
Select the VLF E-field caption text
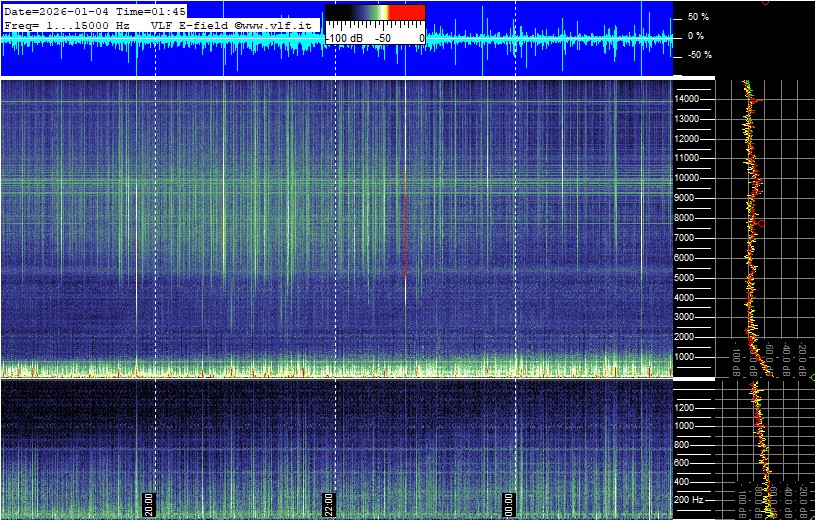(x=191, y=25)
